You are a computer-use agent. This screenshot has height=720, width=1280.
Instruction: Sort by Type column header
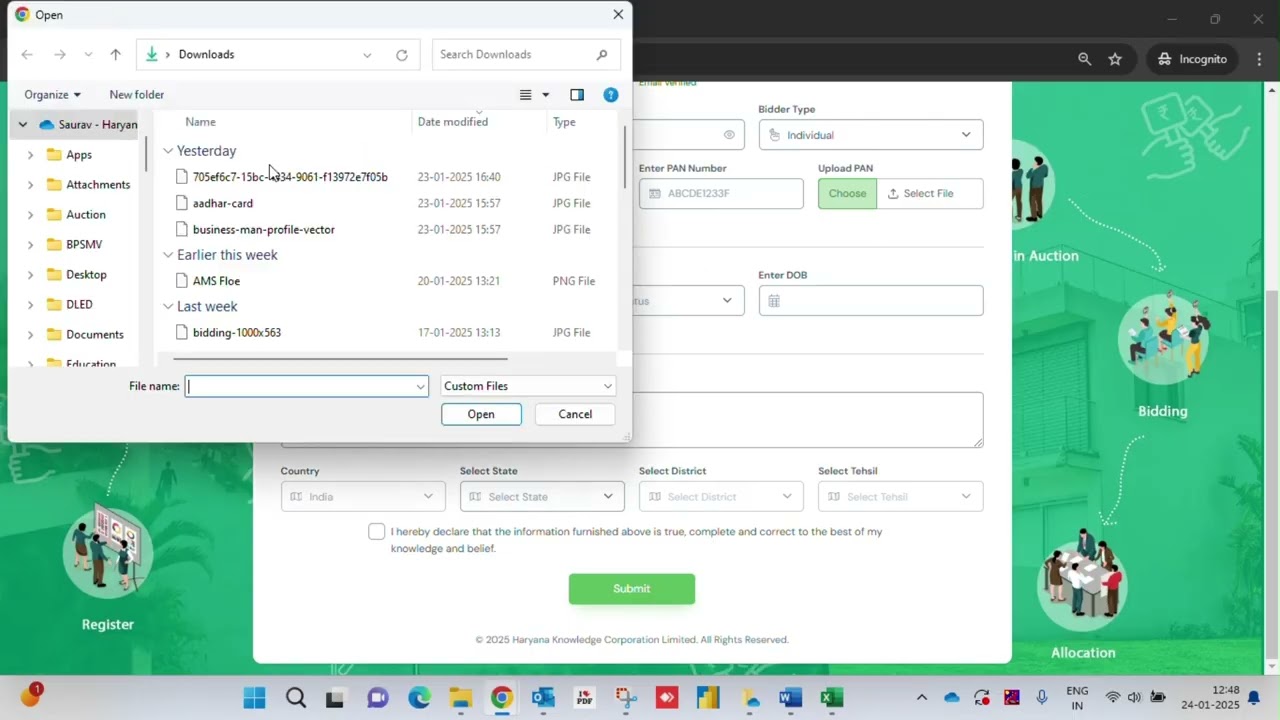(x=564, y=122)
